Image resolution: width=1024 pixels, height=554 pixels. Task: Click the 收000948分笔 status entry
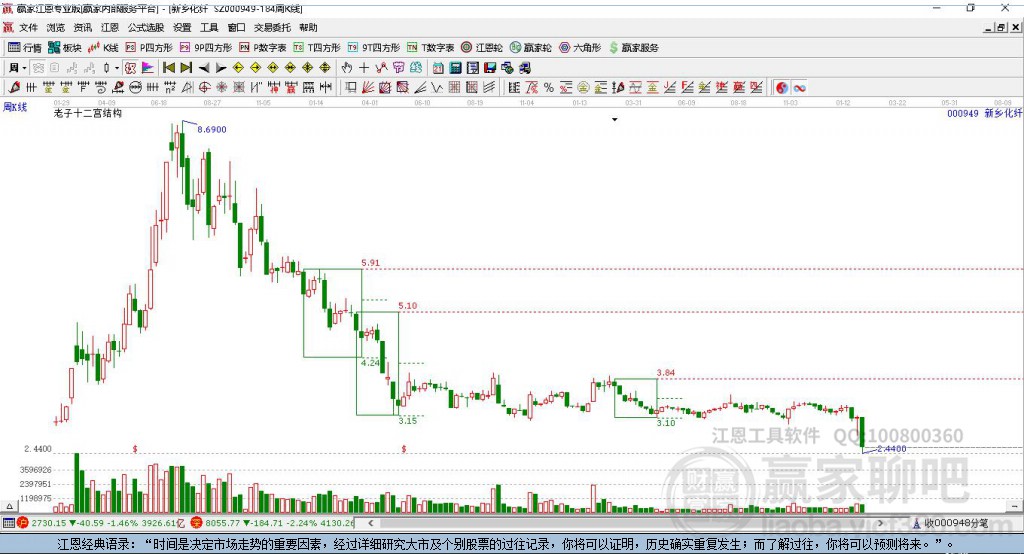point(950,523)
